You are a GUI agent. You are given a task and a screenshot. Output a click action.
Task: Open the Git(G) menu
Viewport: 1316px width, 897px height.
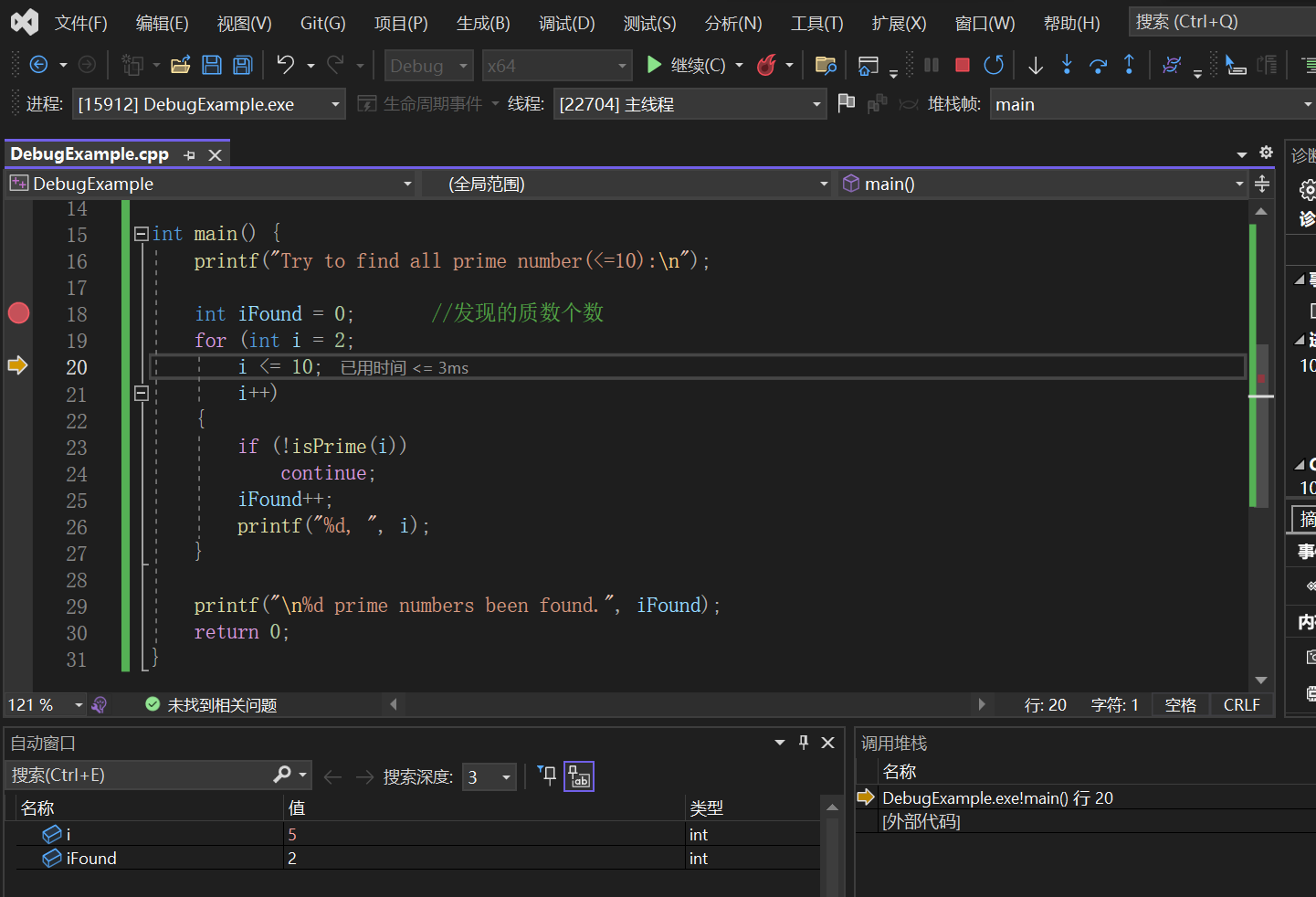click(x=322, y=23)
